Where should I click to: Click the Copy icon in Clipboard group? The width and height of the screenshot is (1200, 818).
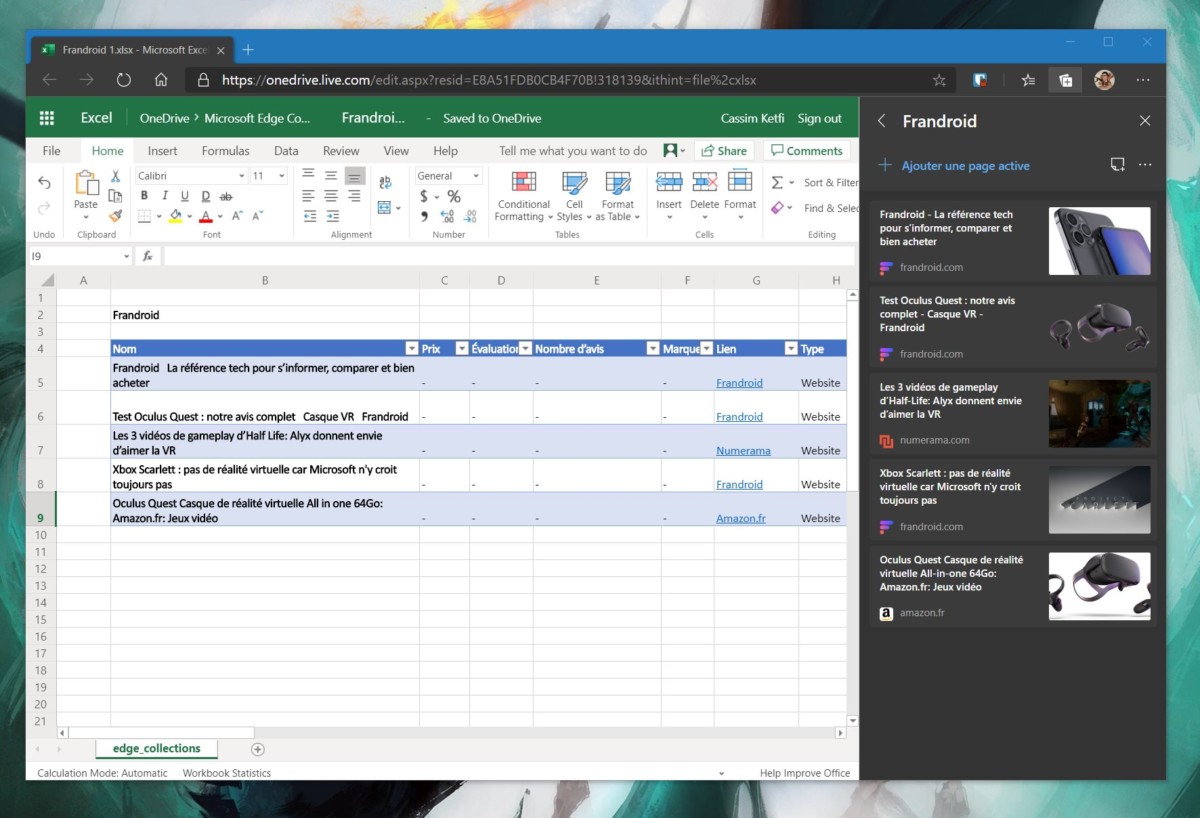(115, 196)
